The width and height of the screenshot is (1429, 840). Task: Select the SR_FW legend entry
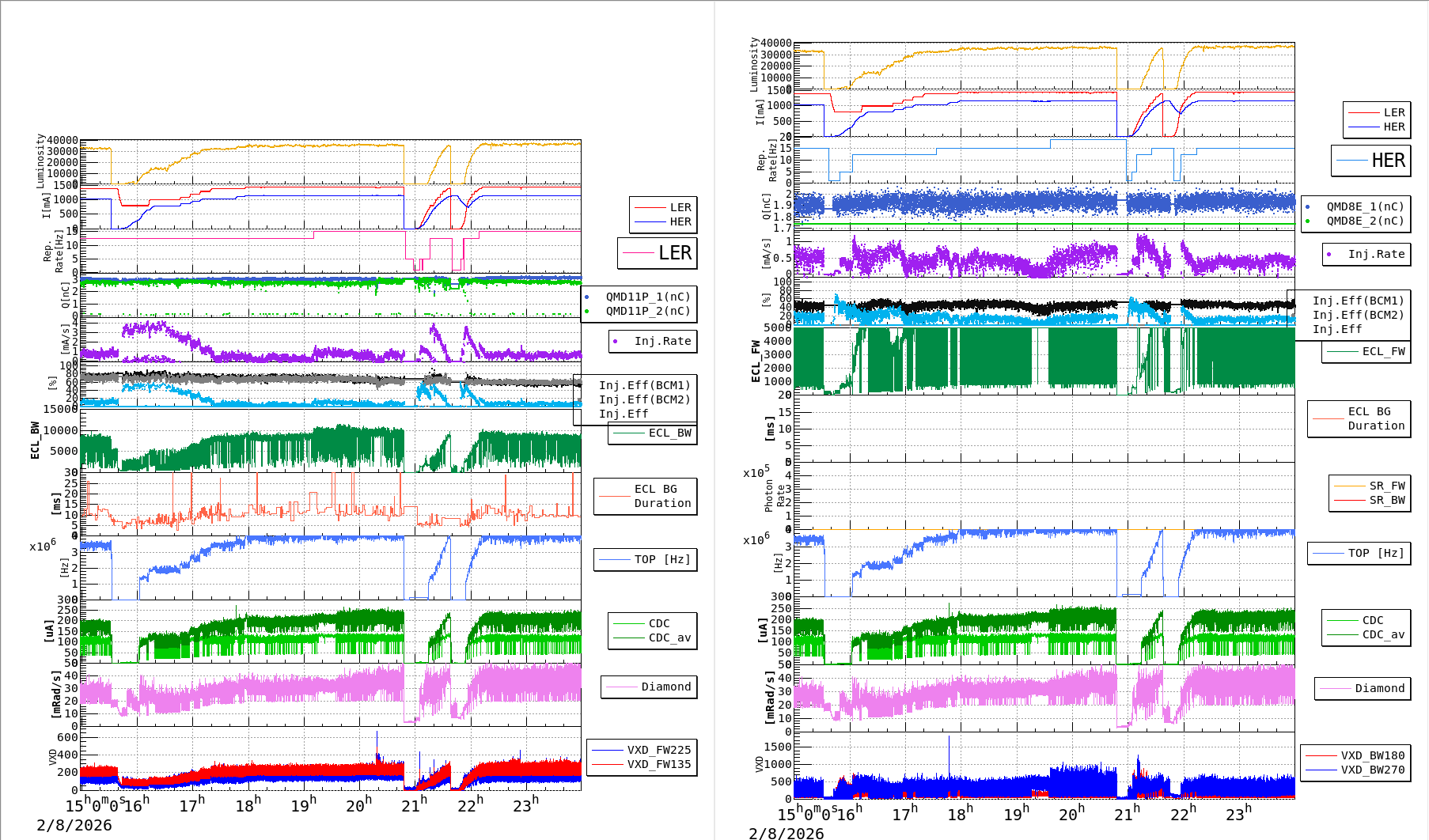point(1386,486)
